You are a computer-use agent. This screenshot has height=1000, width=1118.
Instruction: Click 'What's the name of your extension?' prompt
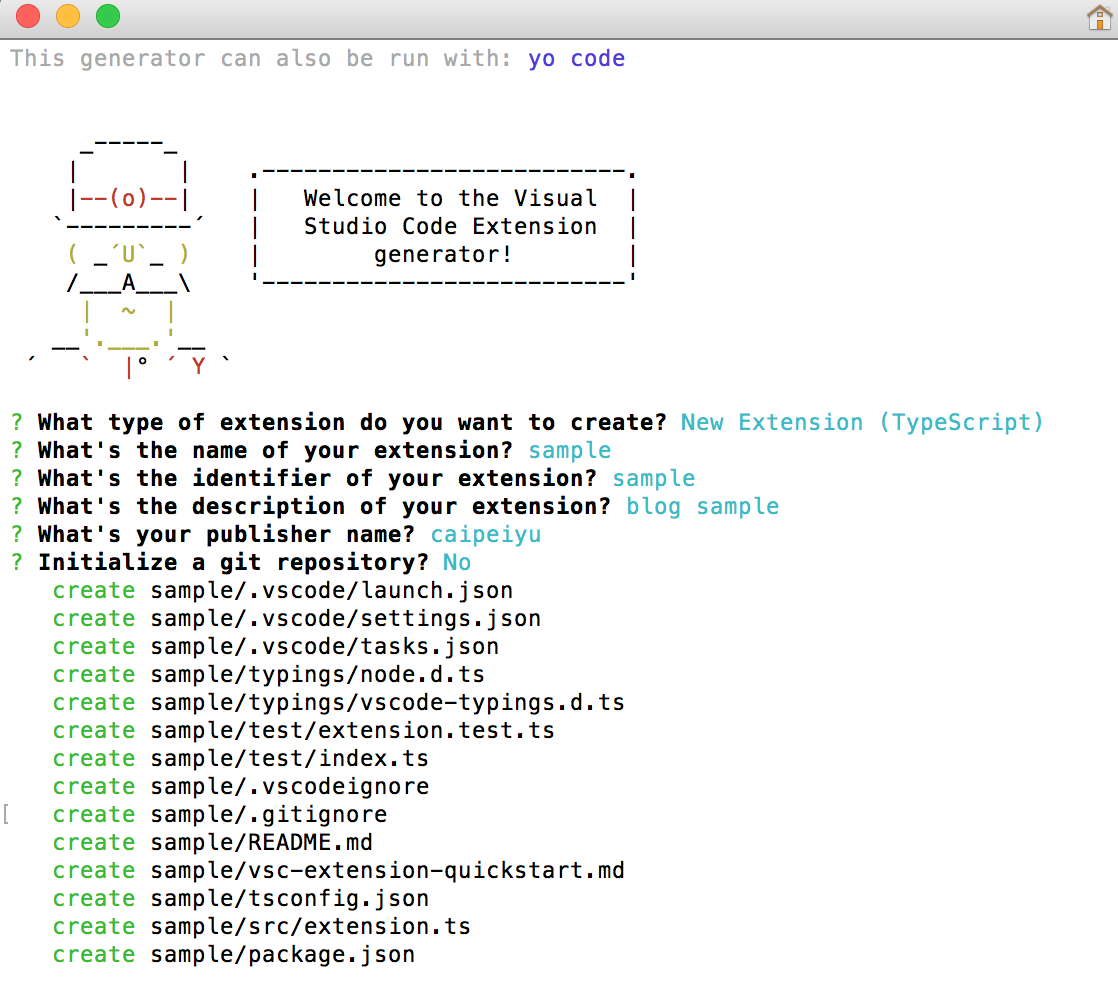[275, 450]
